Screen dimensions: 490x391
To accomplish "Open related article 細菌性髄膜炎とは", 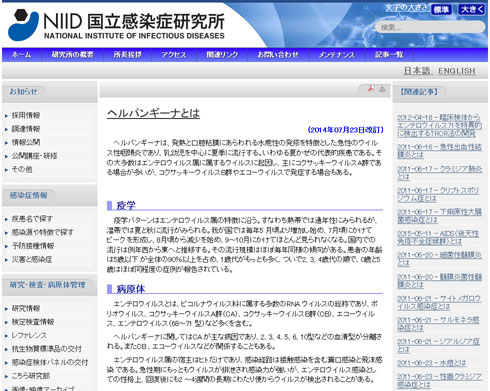I will [x=439, y=259].
